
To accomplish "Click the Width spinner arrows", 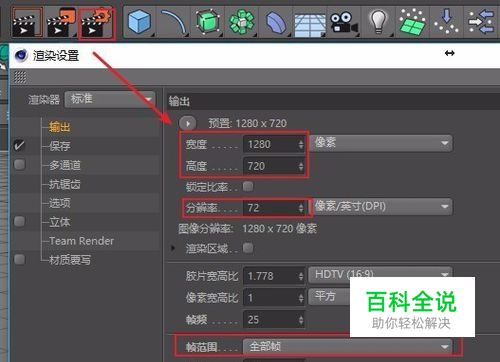I will tap(301, 144).
